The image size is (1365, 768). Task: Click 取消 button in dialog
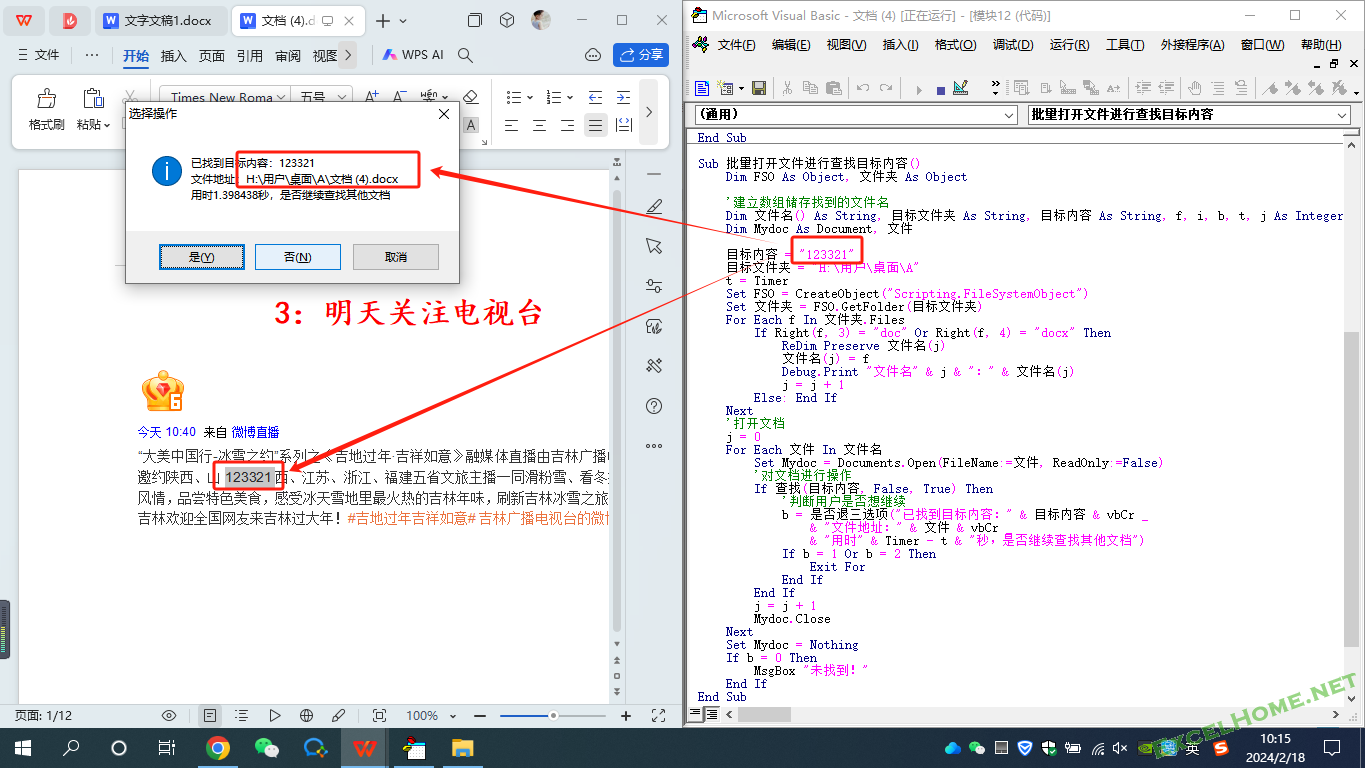tap(396, 257)
